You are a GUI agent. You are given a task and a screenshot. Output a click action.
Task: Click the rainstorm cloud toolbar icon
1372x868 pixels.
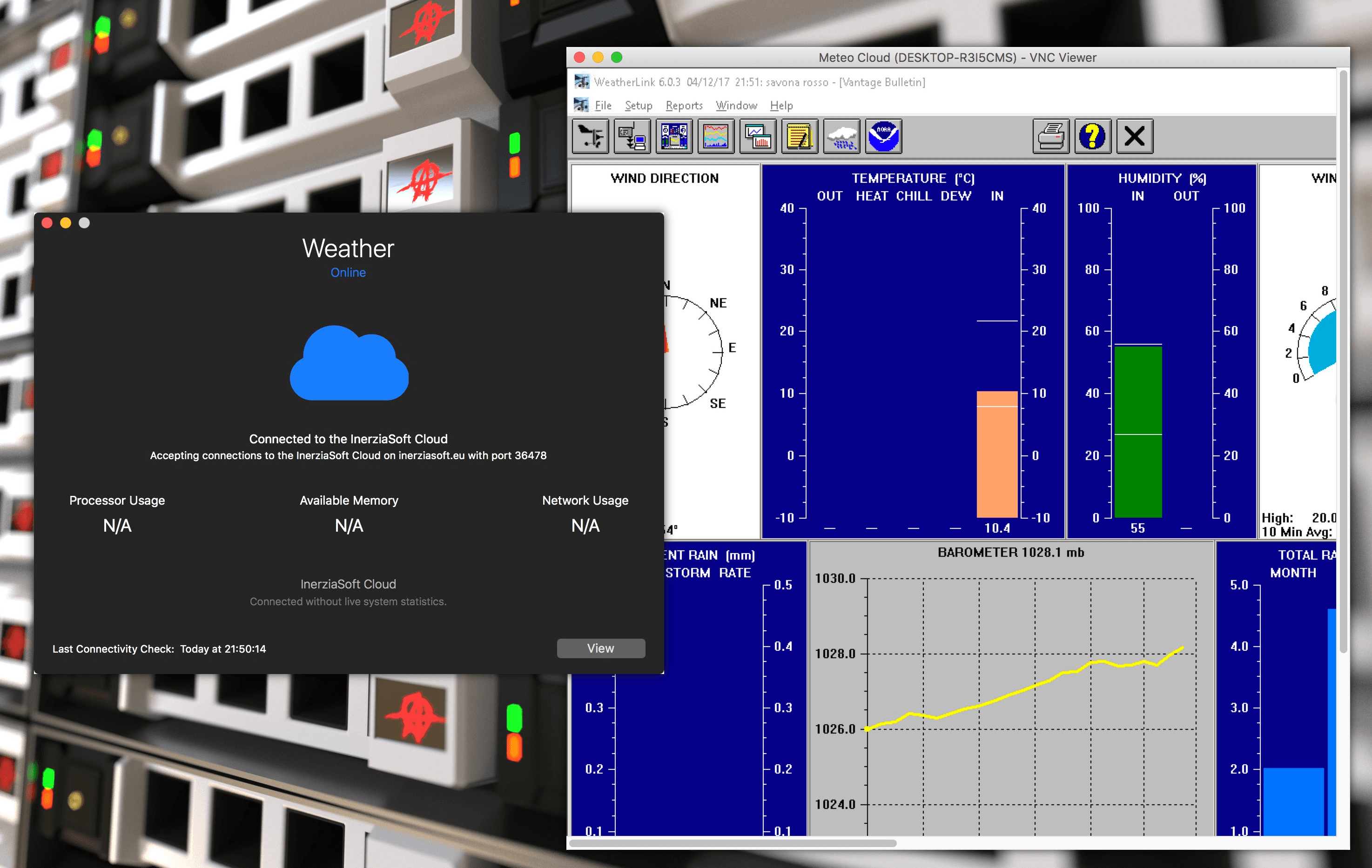click(841, 136)
